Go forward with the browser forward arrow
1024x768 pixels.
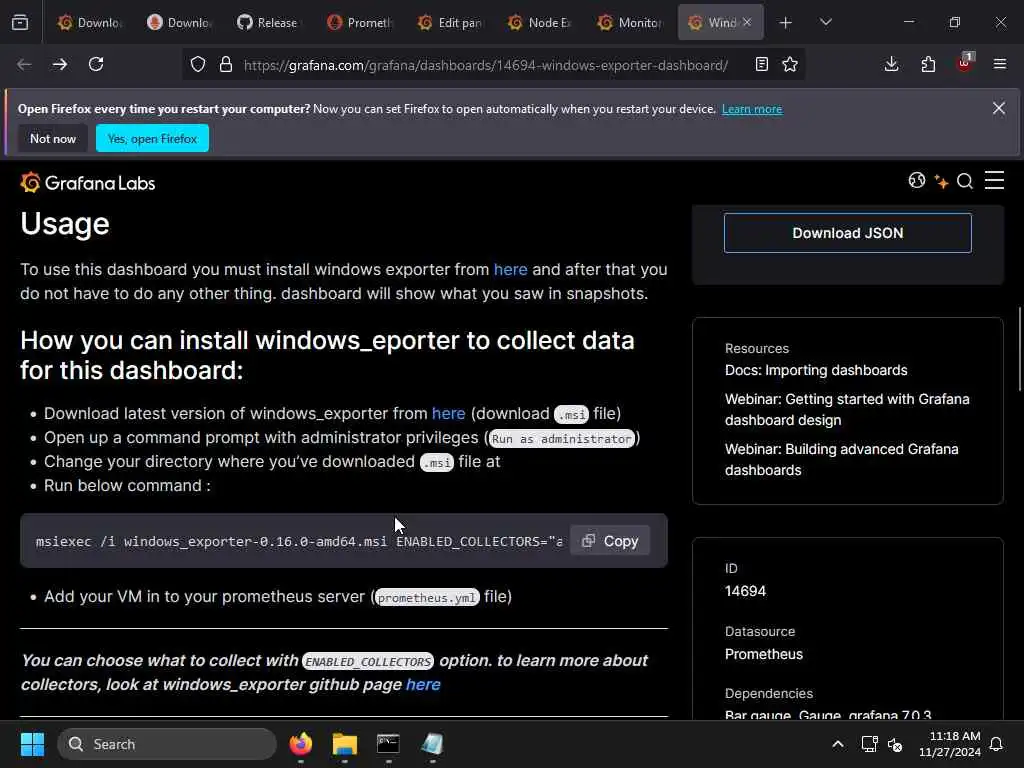[59, 64]
